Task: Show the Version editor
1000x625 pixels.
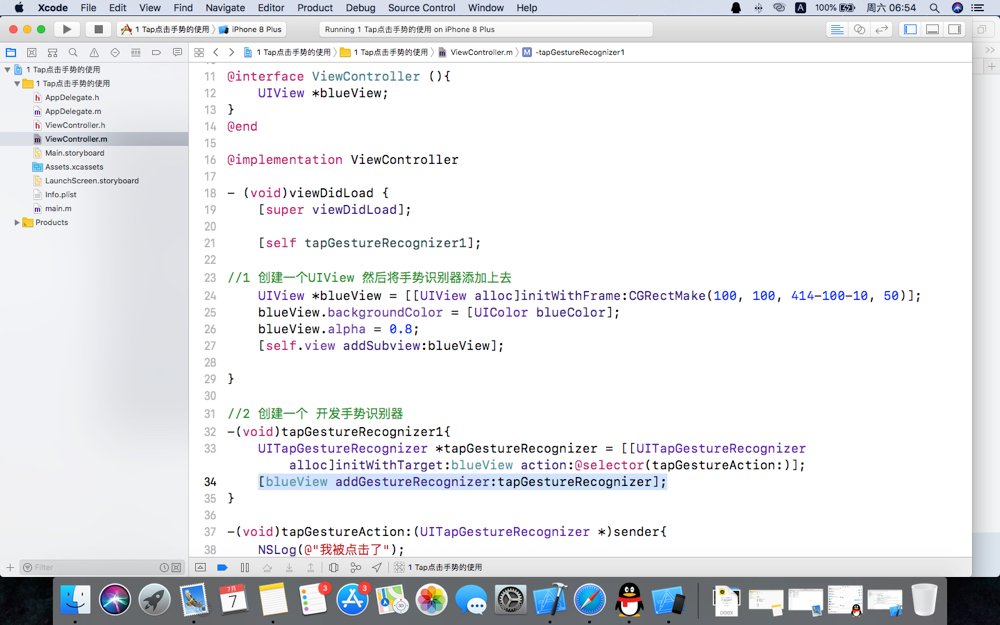Action: (x=881, y=29)
